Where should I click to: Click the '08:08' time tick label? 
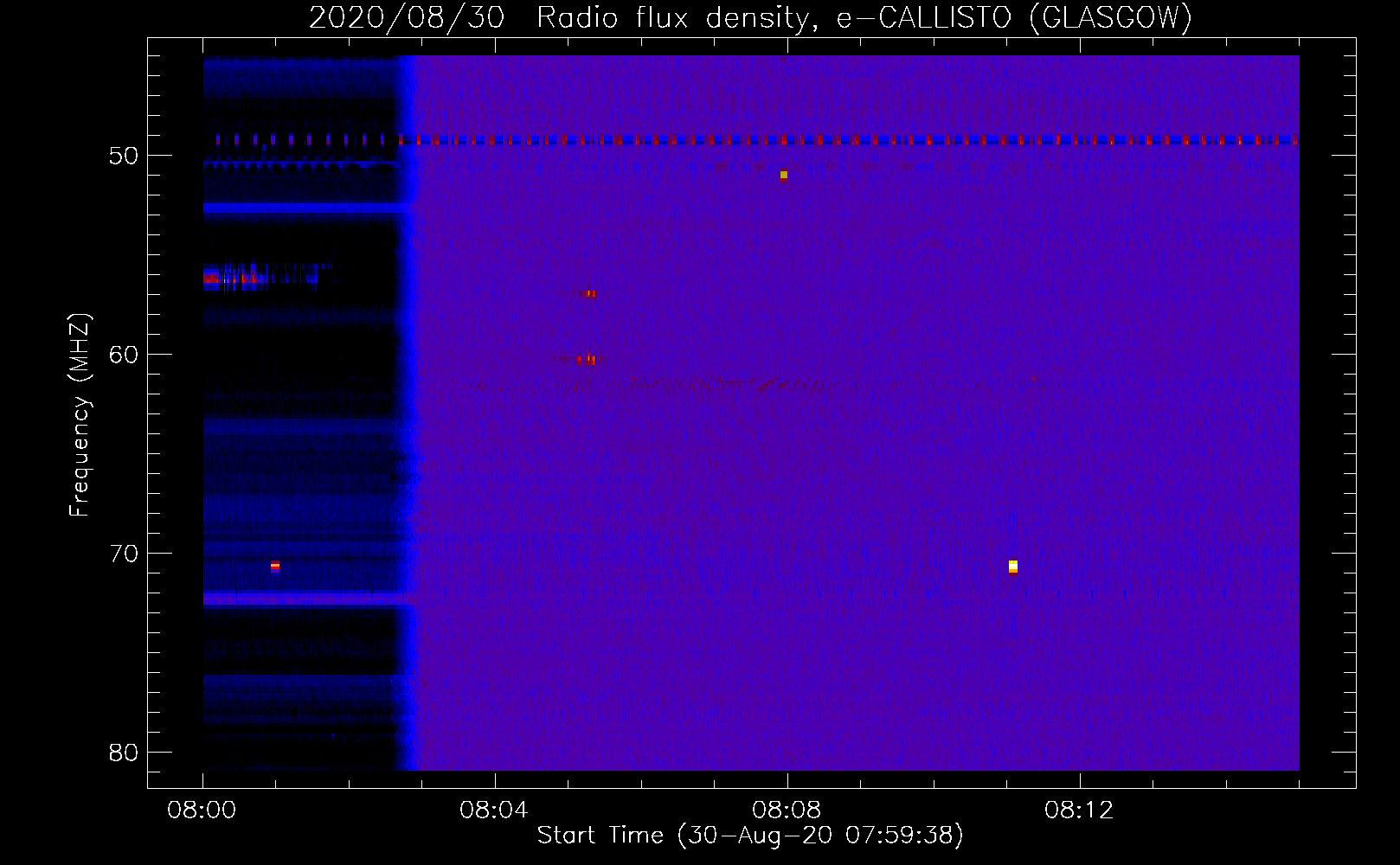(x=787, y=811)
